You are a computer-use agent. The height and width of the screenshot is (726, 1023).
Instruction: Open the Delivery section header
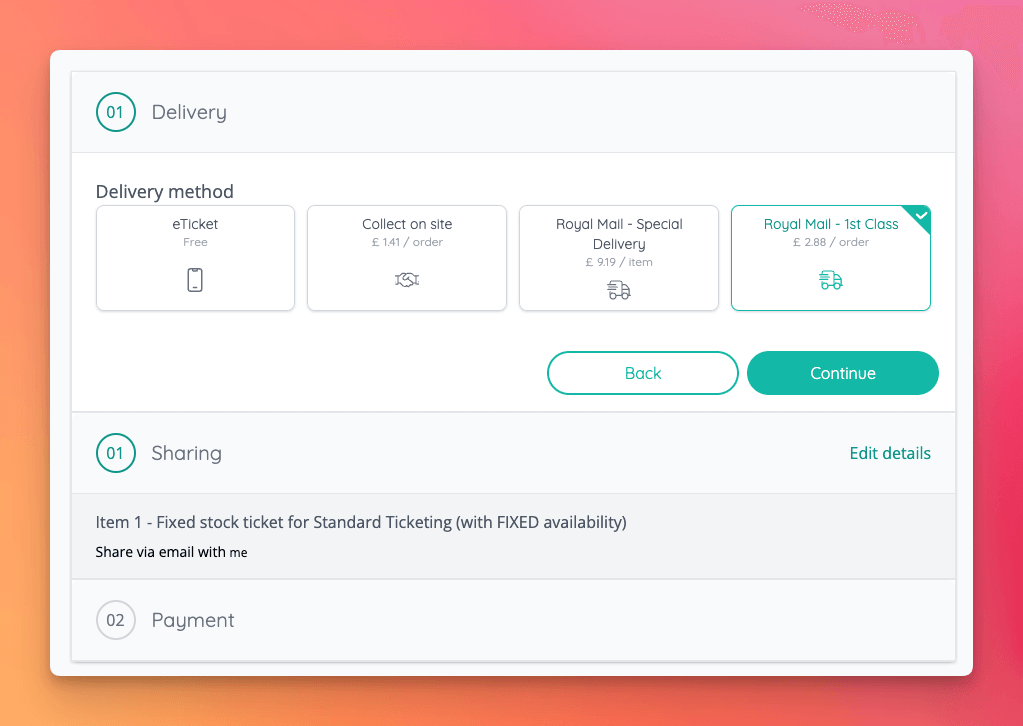(513, 112)
